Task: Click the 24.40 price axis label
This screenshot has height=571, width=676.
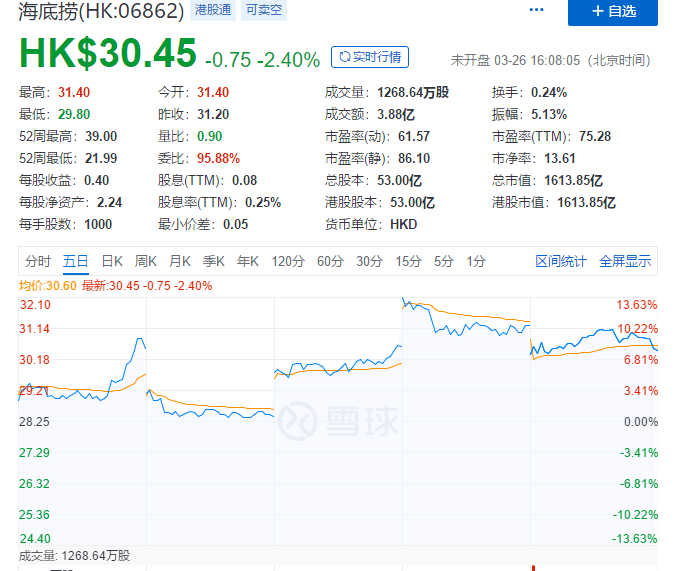Action: tap(35, 539)
